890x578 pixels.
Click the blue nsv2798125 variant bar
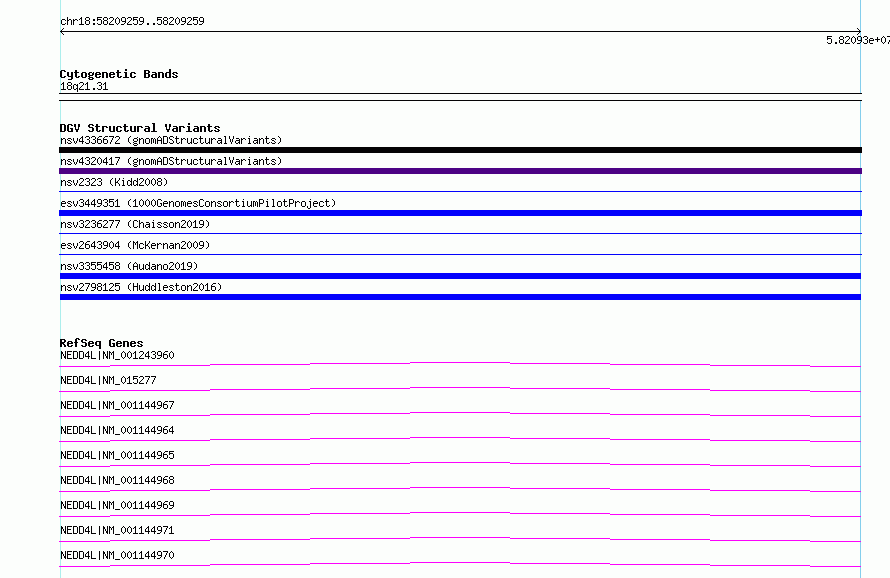pyautogui.click(x=460, y=297)
